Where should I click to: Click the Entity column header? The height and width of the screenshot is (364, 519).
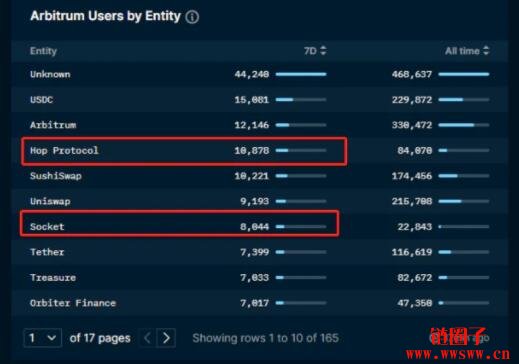[43, 51]
